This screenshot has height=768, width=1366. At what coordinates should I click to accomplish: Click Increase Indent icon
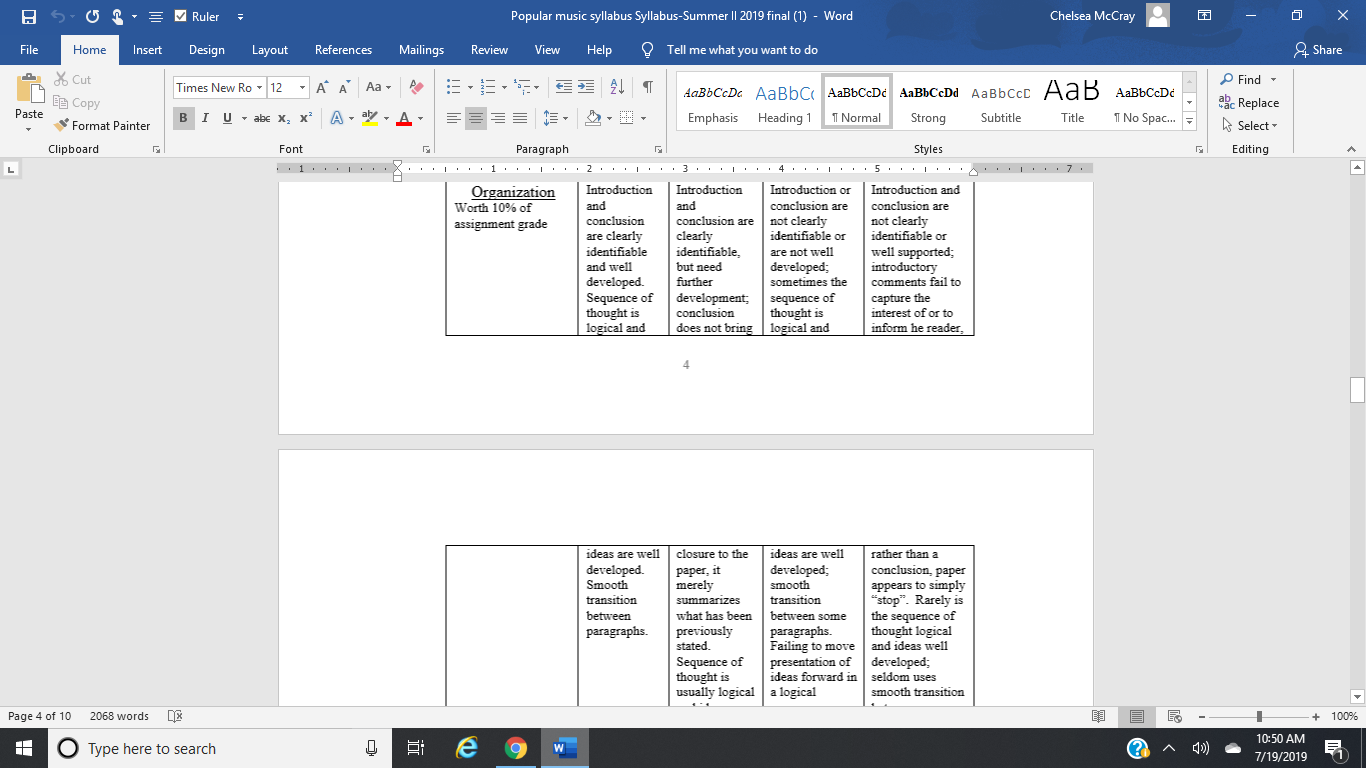pos(586,88)
